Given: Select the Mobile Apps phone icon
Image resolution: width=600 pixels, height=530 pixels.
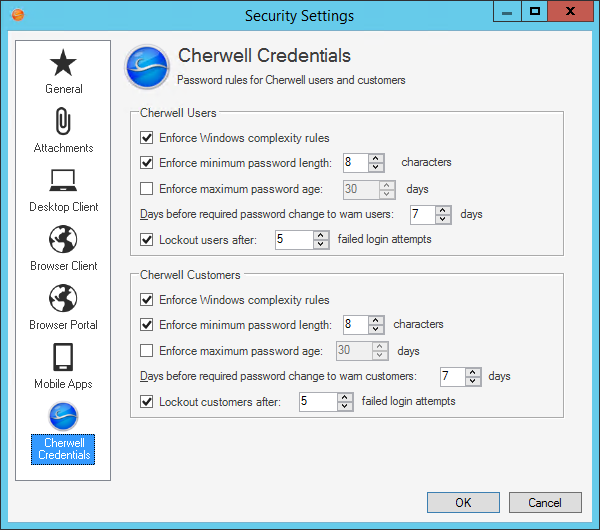Looking at the screenshot, I should [63, 357].
